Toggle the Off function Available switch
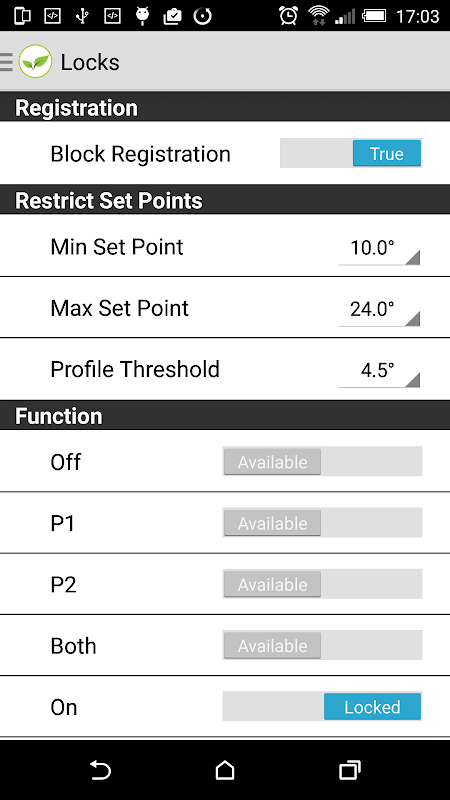 pos(322,462)
